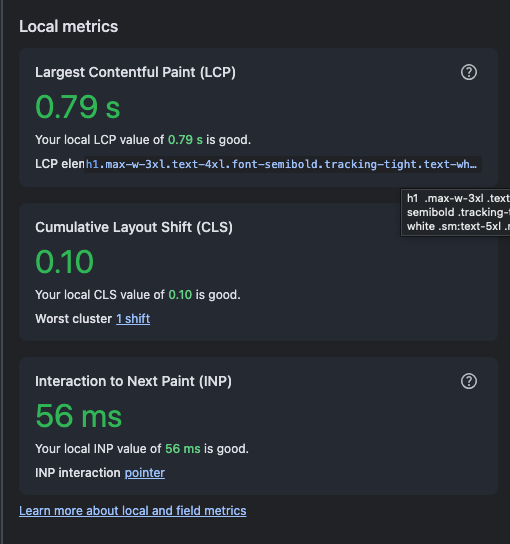510x544 pixels.
Task: Click the "Interaction to Next Paint (INP)" title
Action: (133, 381)
